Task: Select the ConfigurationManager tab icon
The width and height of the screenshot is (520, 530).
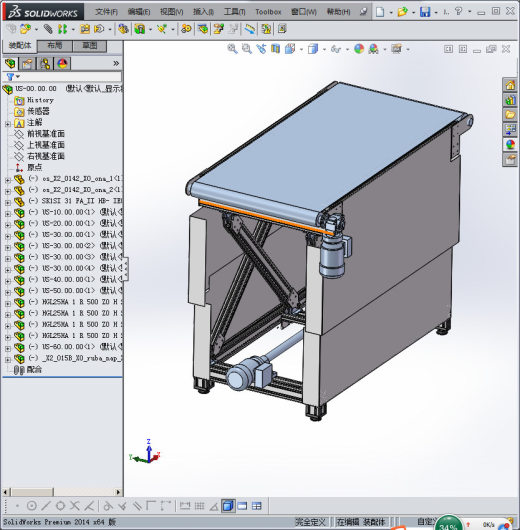Action: [45, 63]
